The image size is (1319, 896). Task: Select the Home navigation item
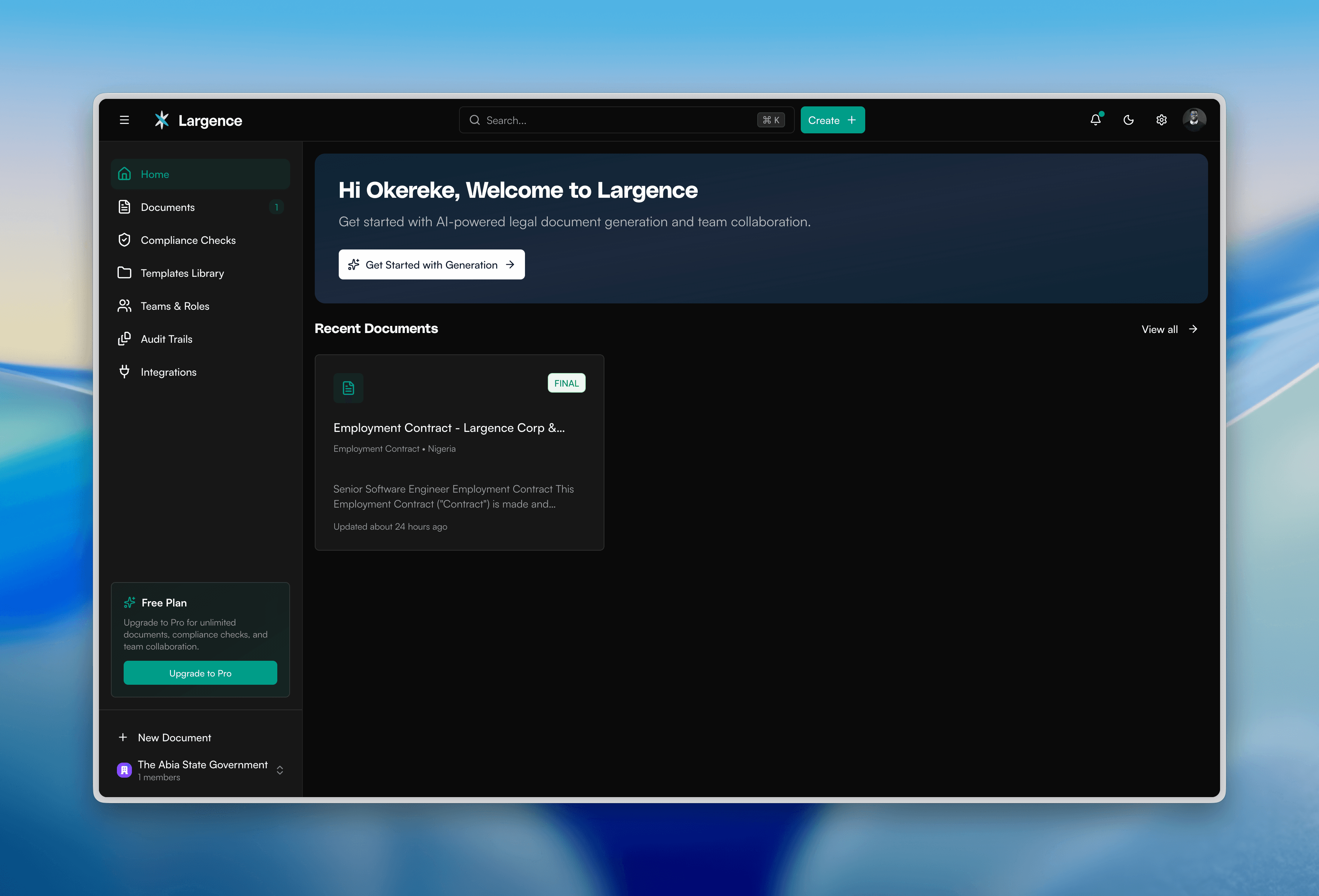(155, 174)
